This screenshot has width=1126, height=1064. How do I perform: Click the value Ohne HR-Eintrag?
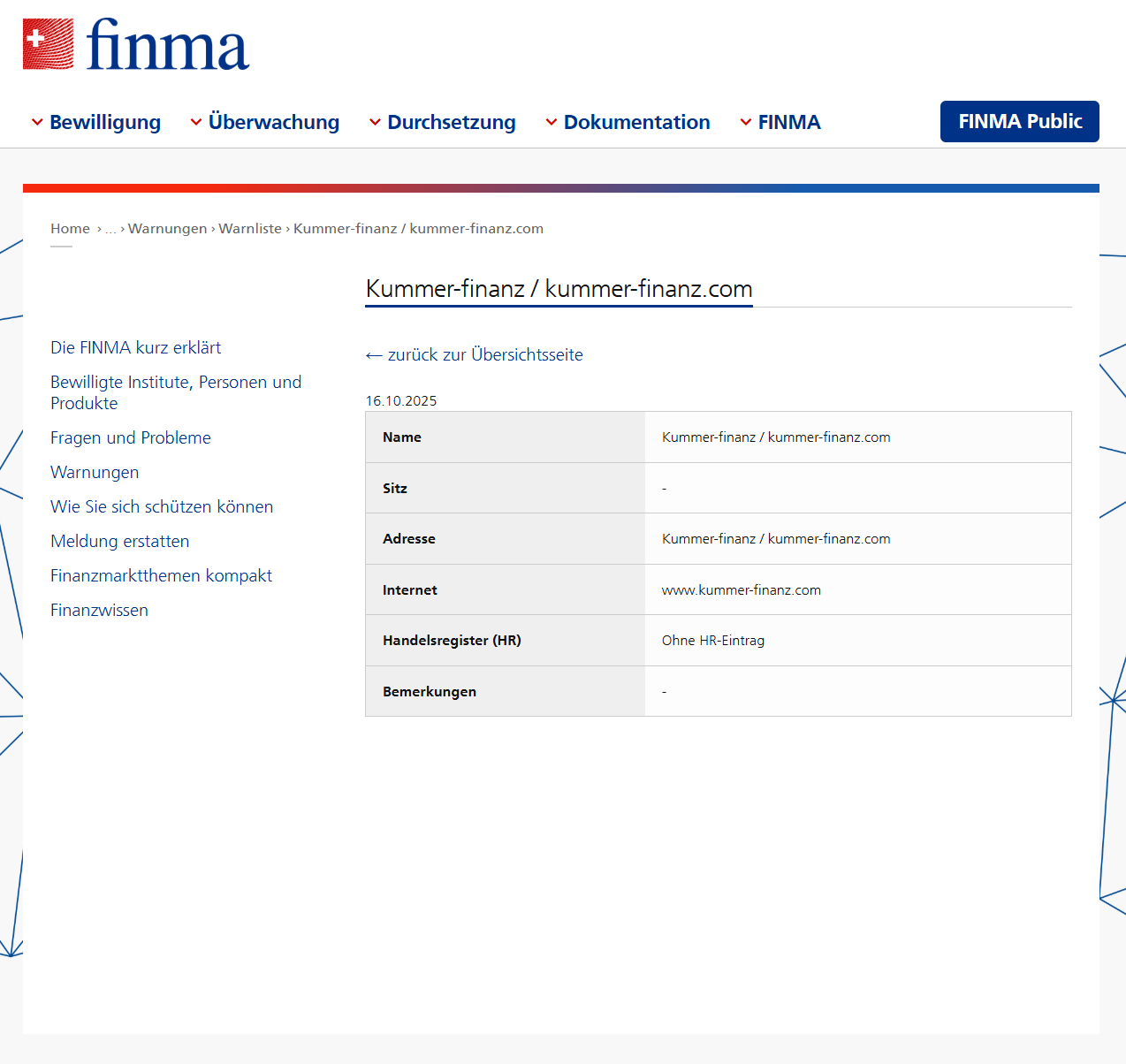[x=713, y=640]
